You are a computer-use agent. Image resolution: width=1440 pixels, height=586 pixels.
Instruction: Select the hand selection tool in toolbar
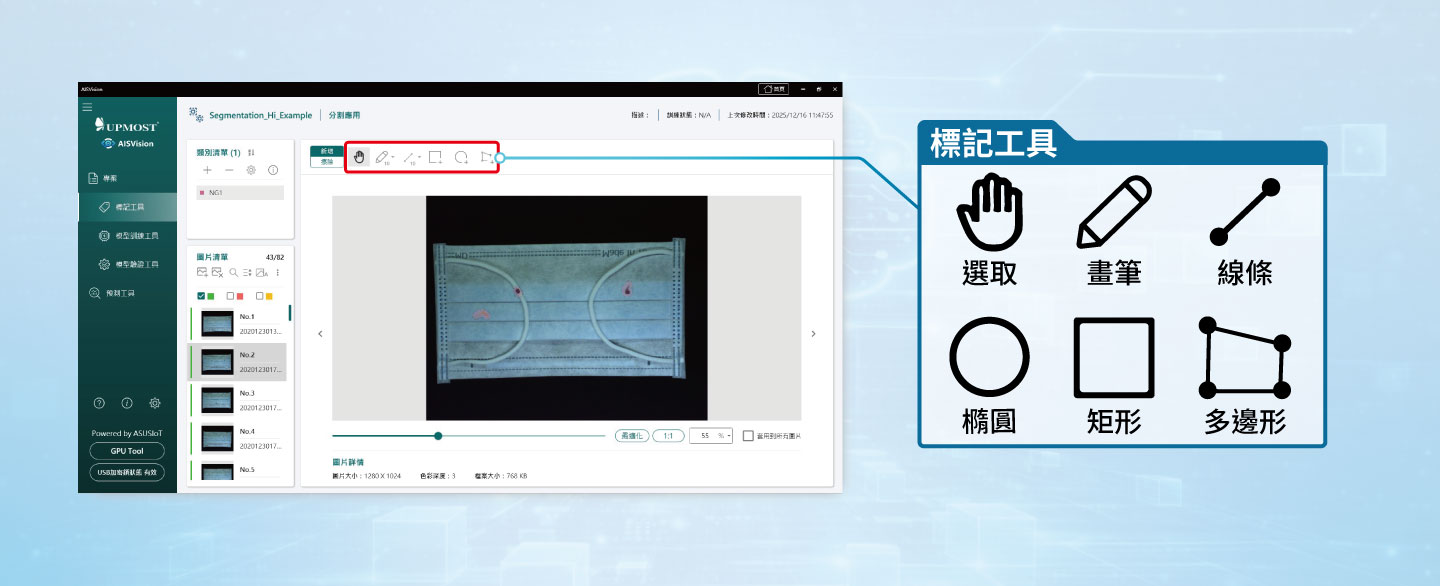[x=360, y=157]
